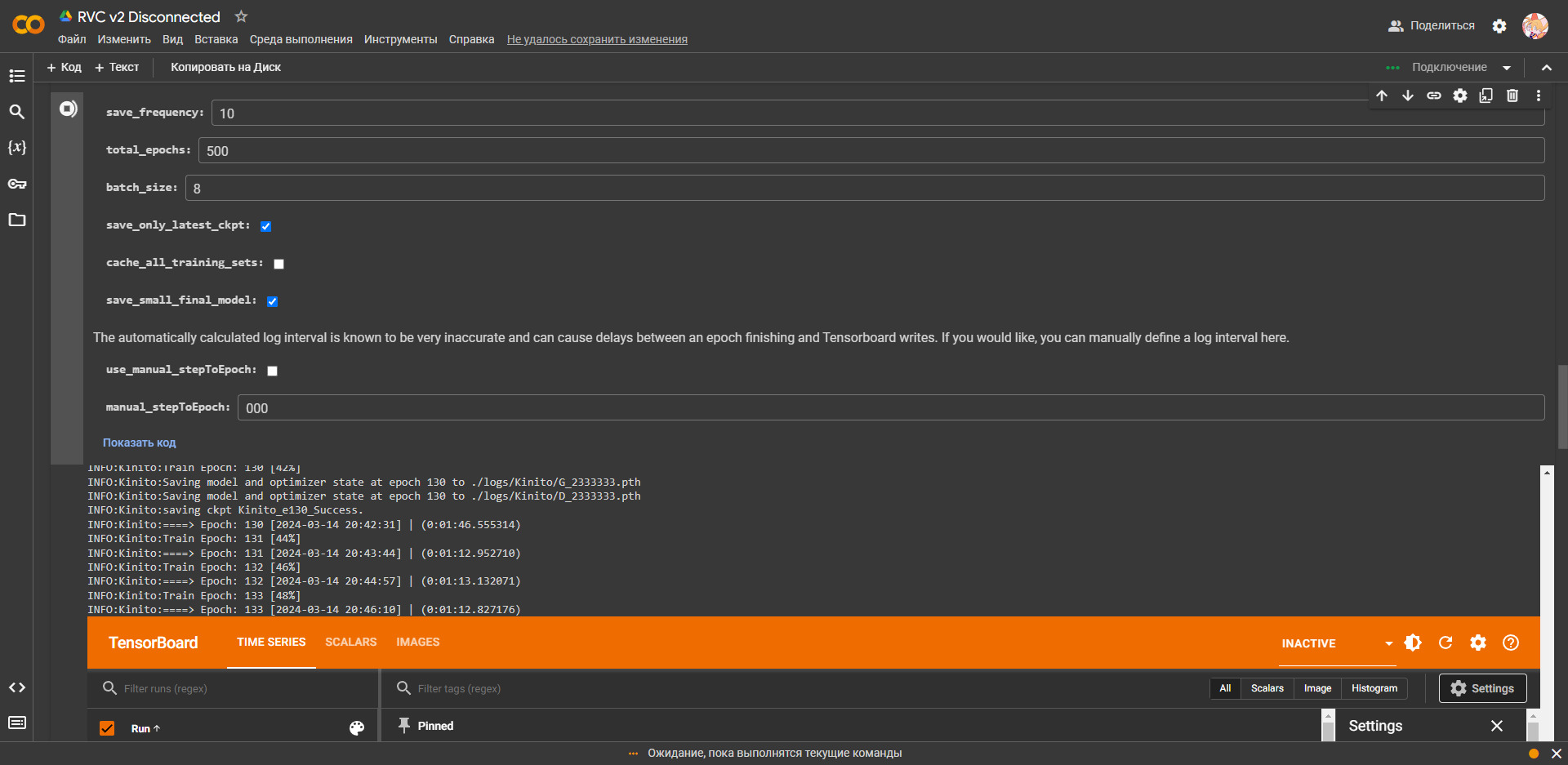
Task: Stop the running cell execution
Action: click(68, 109)
